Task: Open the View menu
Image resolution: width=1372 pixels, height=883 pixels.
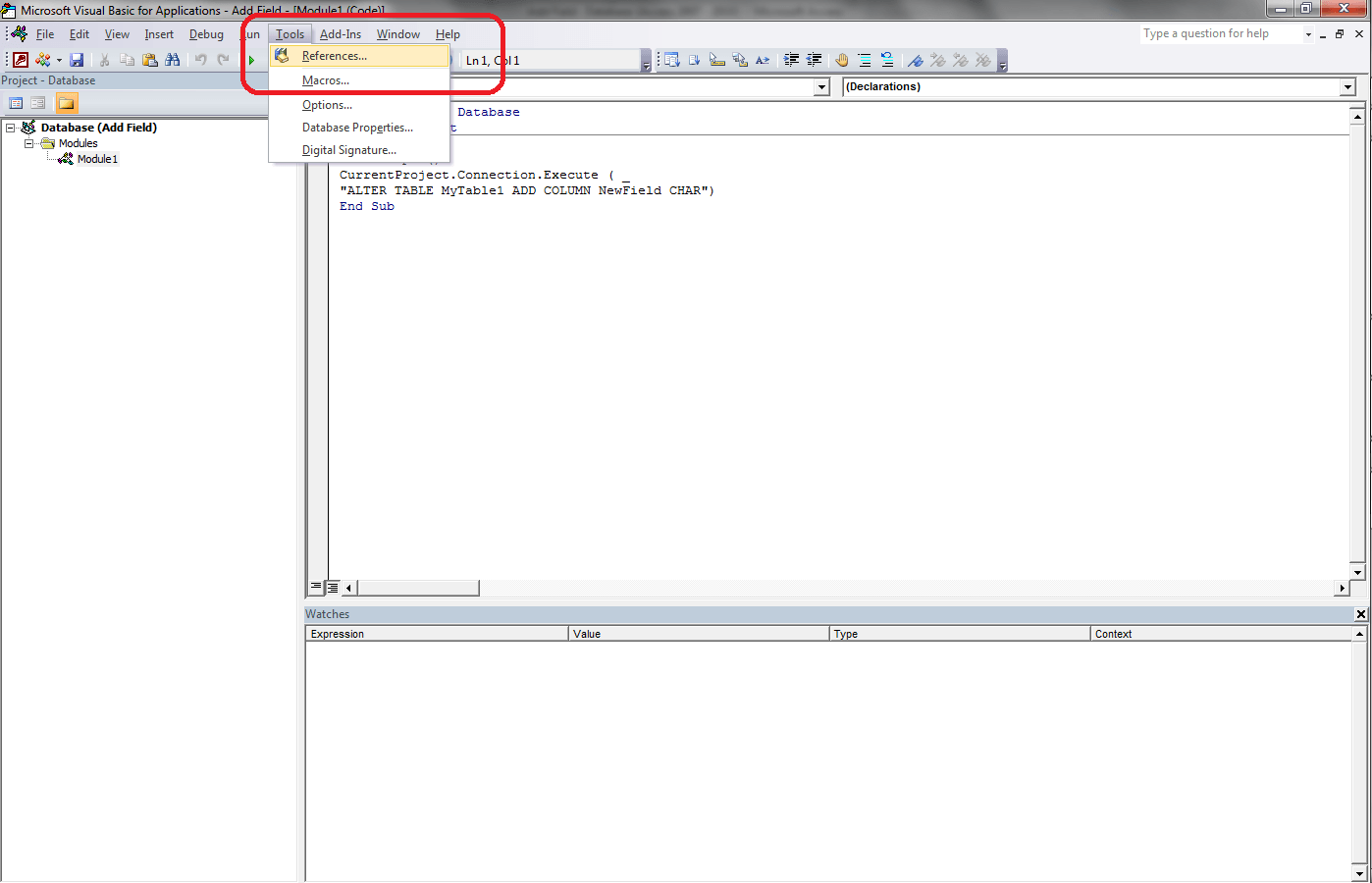Action: 117,34
